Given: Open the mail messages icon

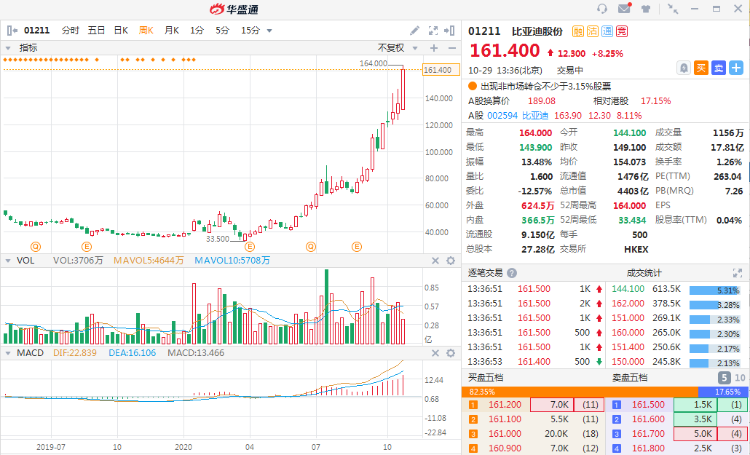Looking at the screenshot, I should [x=624, y=8].
